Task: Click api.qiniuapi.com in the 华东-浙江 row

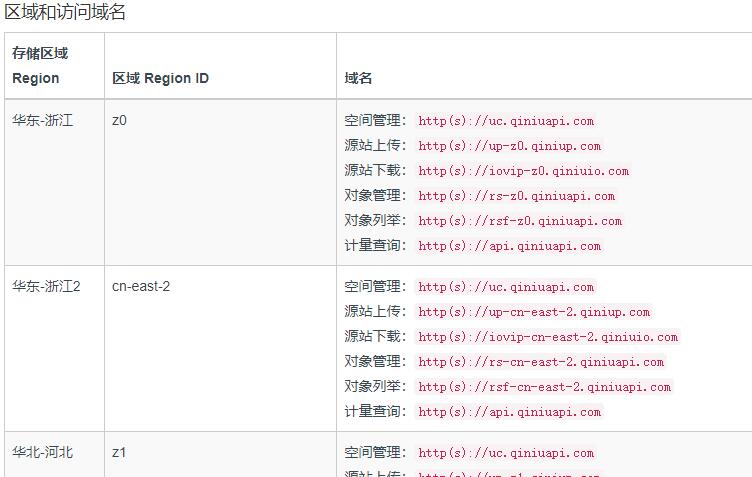Action: (509, 246)
